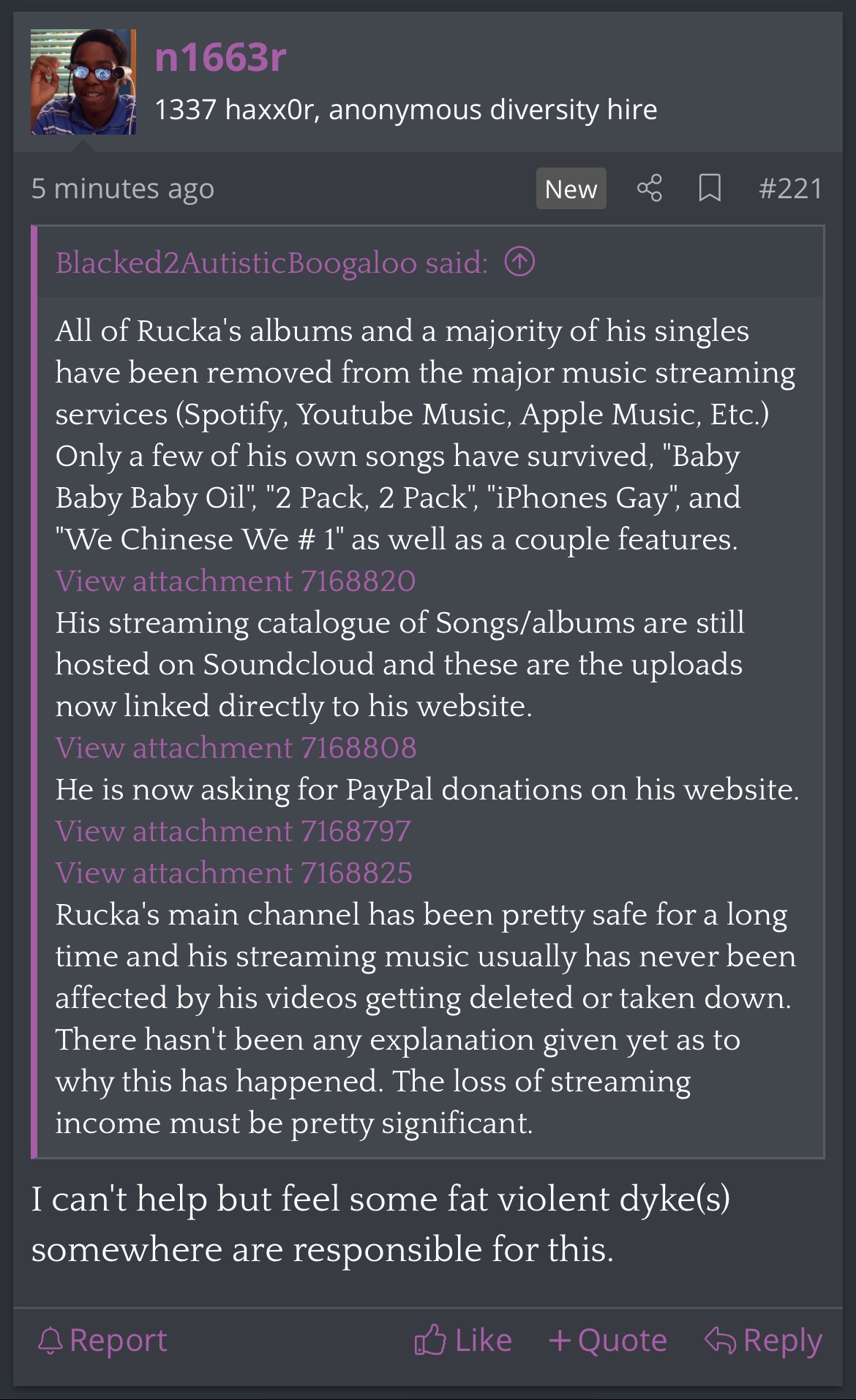
Task: Click the Reply text button
Action: (783, 1341)
